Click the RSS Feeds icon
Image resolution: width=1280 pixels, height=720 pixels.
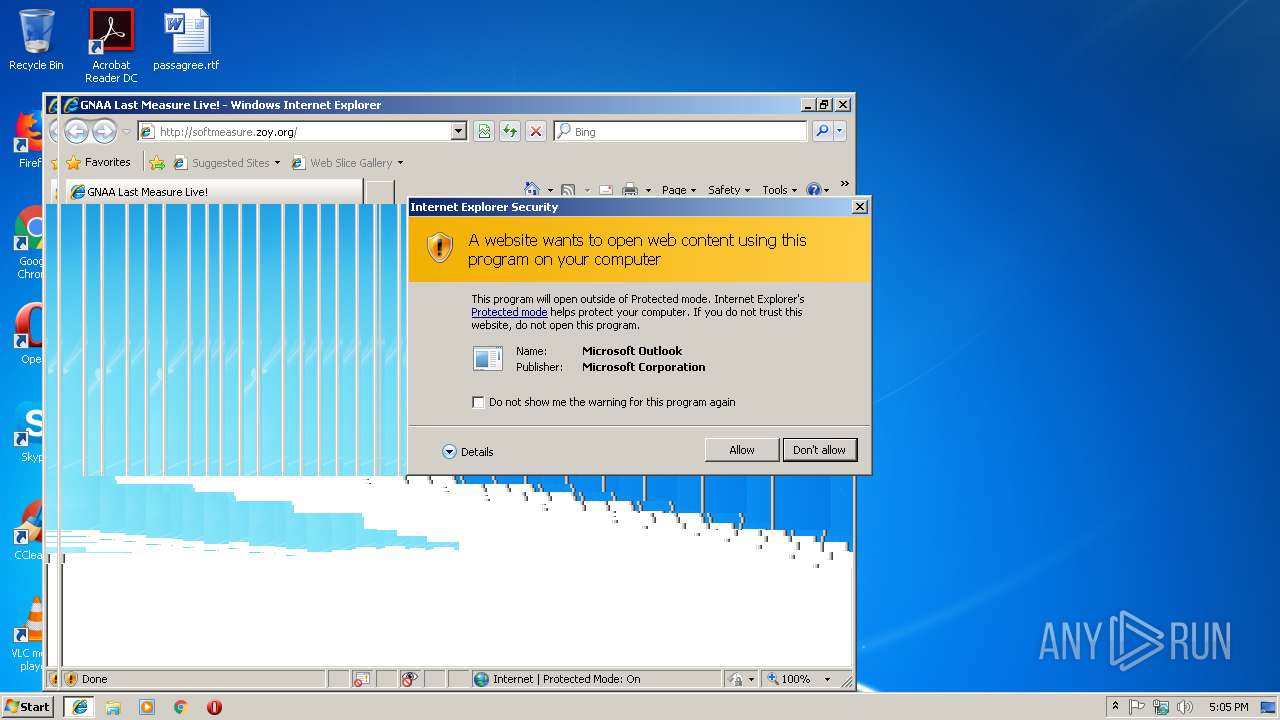[x=568, y=190]
